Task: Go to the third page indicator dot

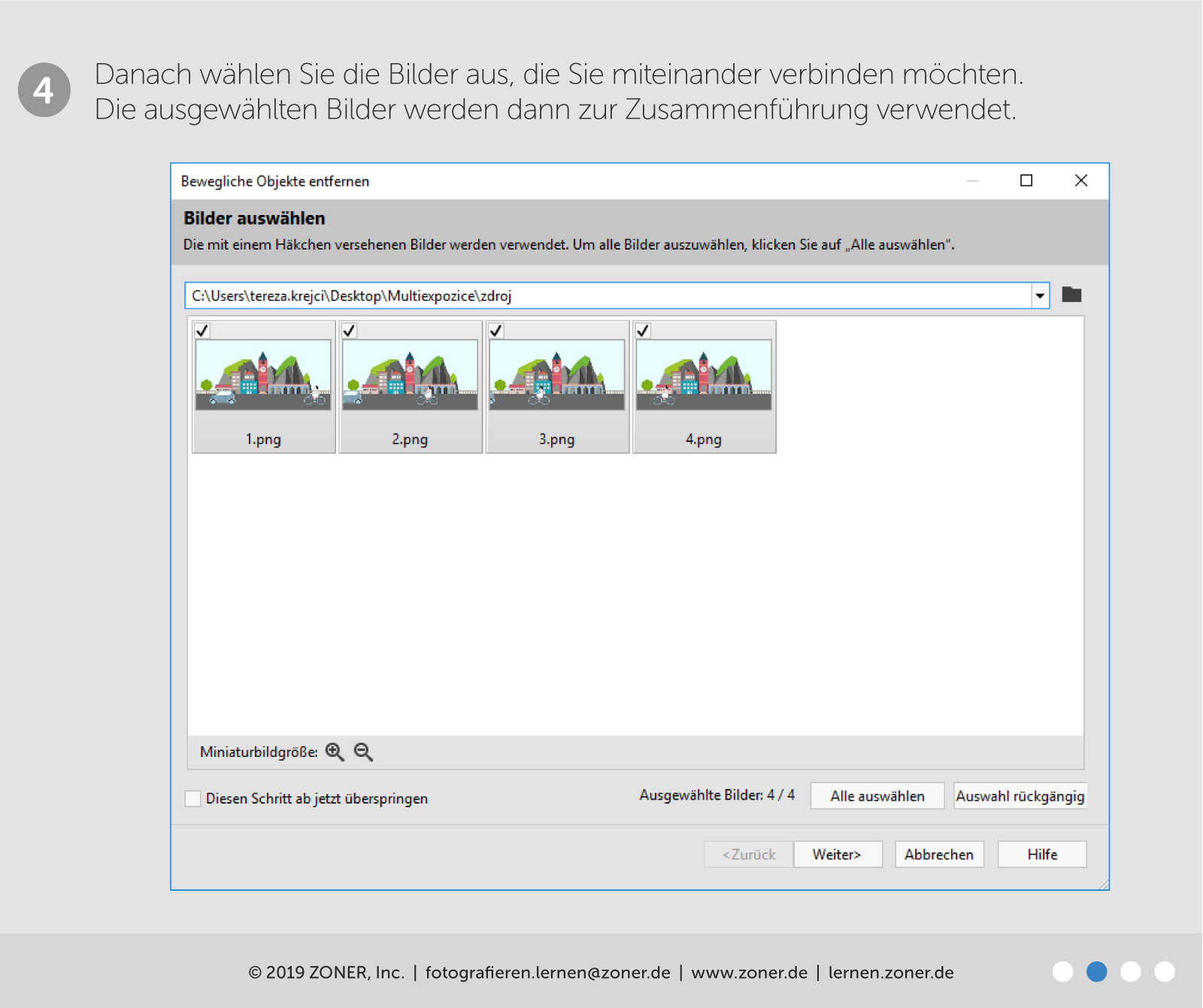Action: pos(1131,972)
